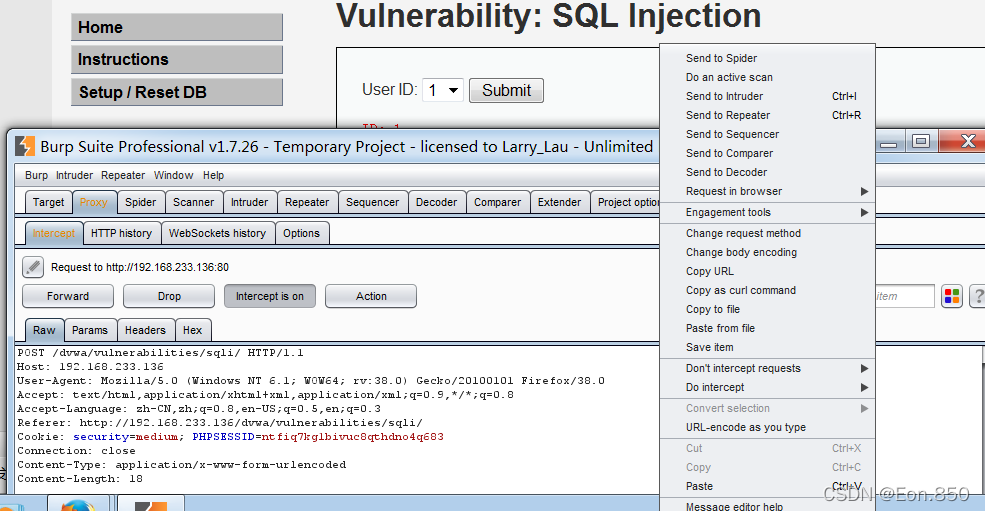Open the Action dropdown button

371,296
